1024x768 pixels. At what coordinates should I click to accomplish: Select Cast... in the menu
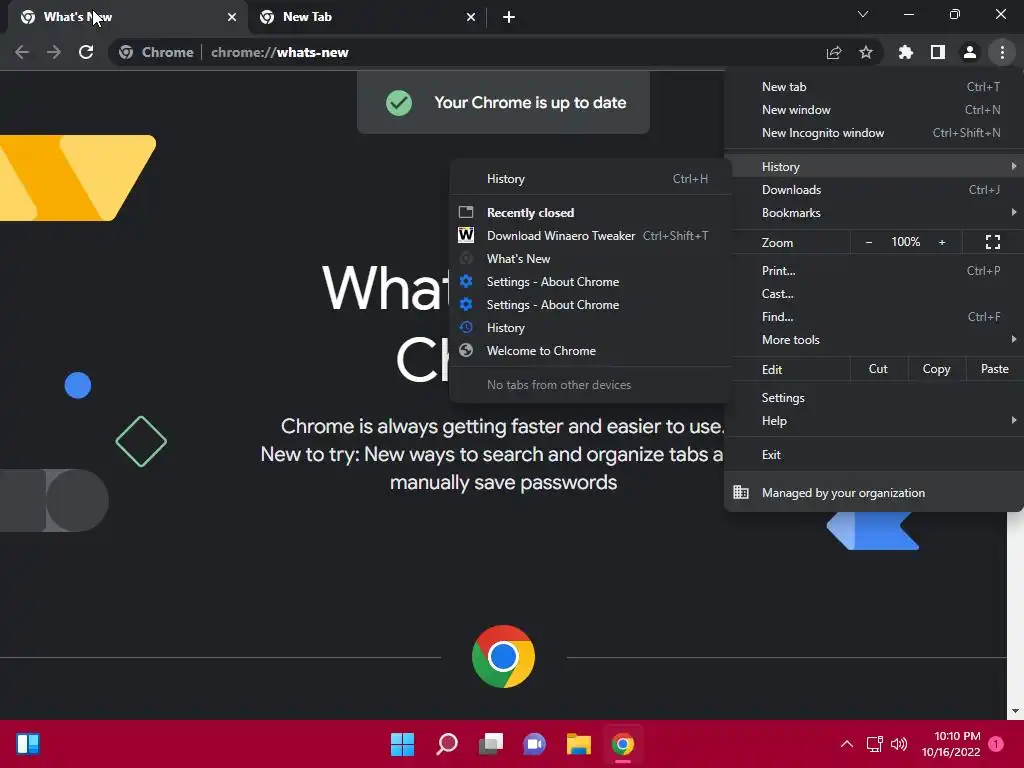[874, 294]
